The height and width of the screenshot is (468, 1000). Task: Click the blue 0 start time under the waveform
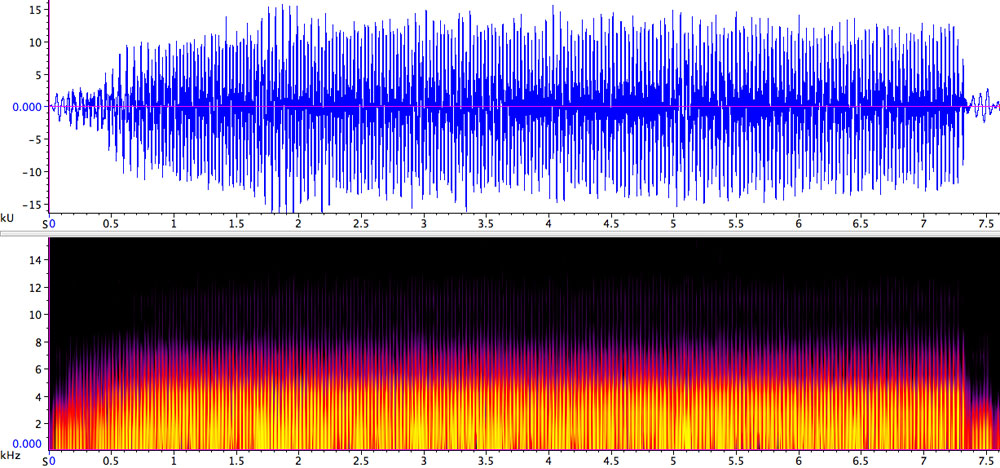click(x=52, y=224)
